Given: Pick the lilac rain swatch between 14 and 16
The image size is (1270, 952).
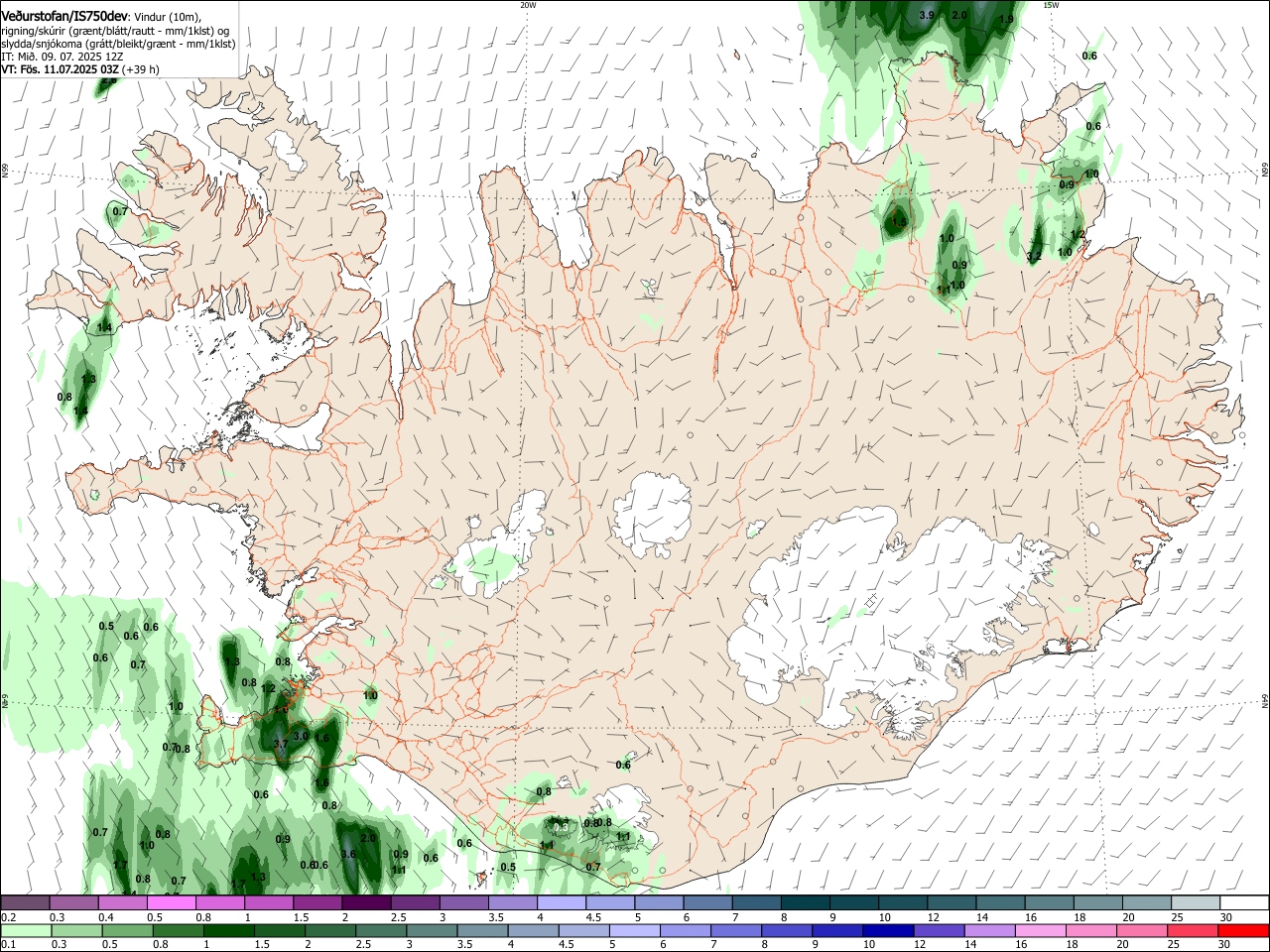Looking at the screenshot, I should tap(987, 930).
